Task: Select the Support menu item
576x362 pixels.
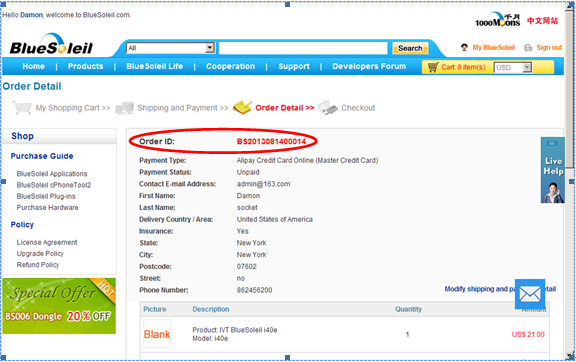Action: click(x=294, y=66)
